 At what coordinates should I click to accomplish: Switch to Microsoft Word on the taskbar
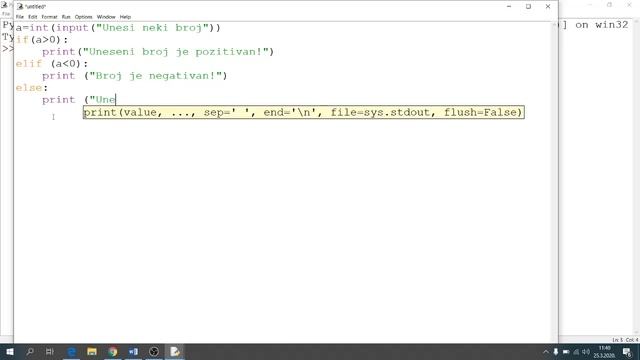133,351
